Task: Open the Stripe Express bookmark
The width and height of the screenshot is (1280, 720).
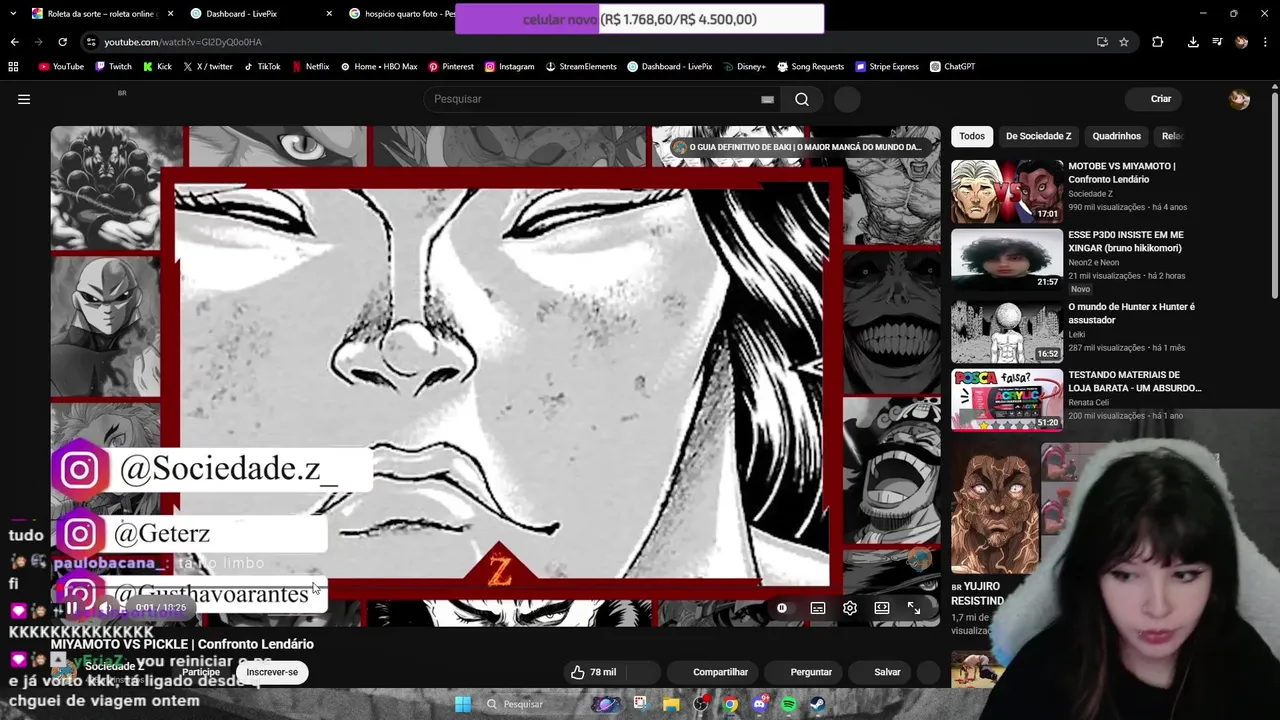Action: 886,67
